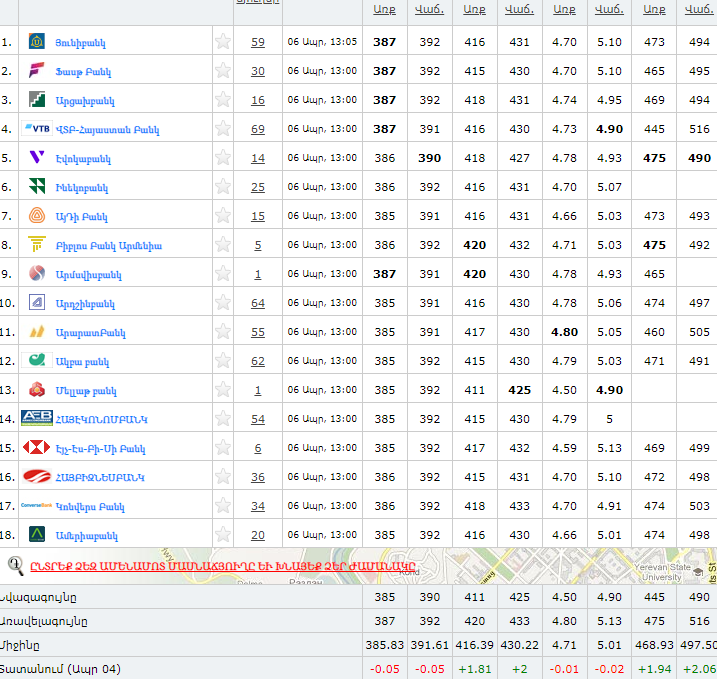Click the Evocabank purple V logo

[x=37, y=157]
